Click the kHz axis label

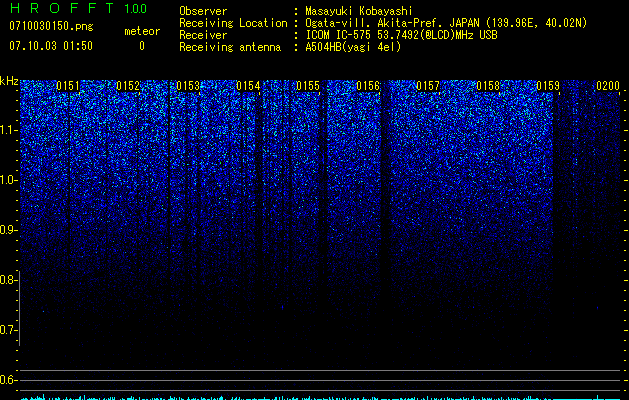pos(9,81)
